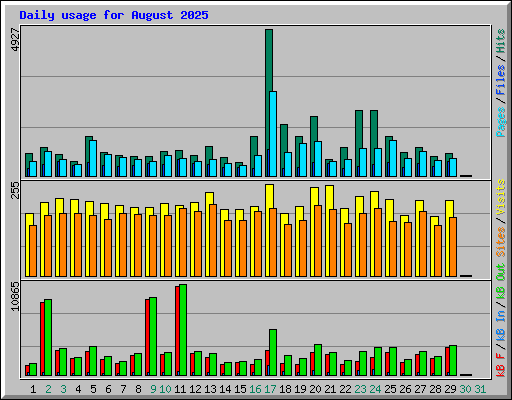Image resolution: width=512 pixels, height=400 pixels.
Task: Click green day label 3 on the x-axis
Action: (x=63, y=389)
